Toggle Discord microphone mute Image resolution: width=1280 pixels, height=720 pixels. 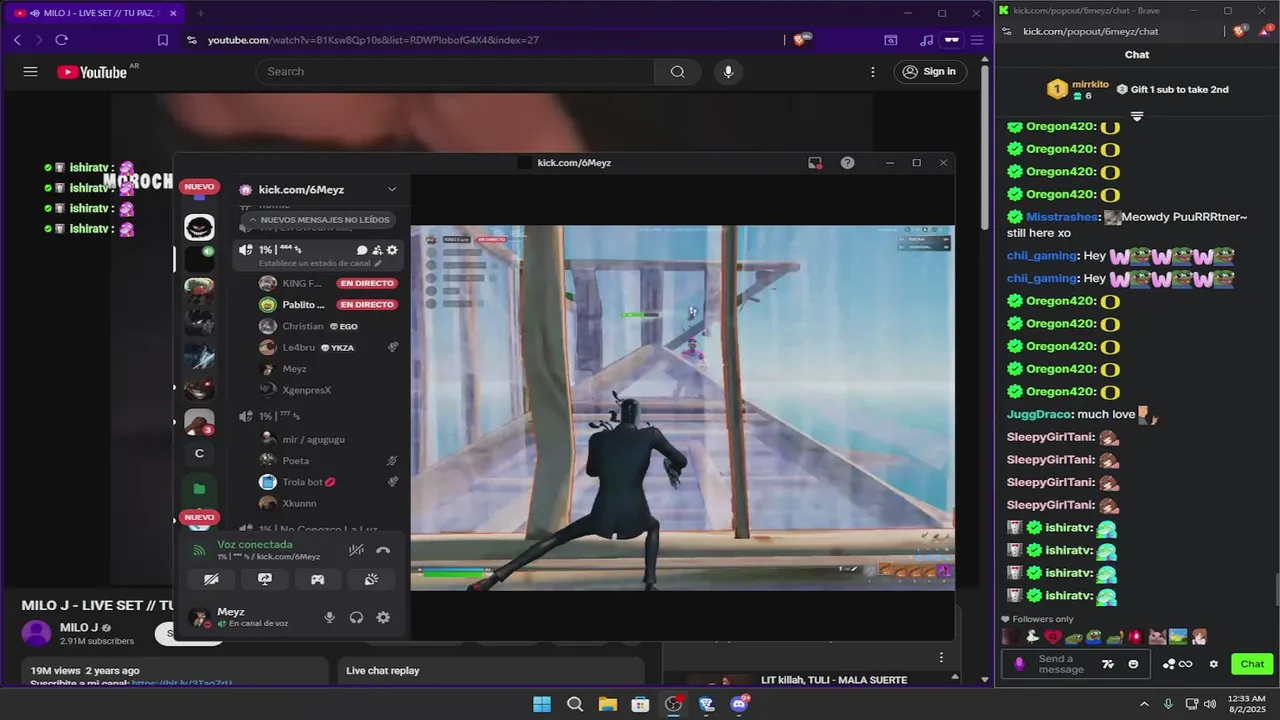tap(330, 618)
